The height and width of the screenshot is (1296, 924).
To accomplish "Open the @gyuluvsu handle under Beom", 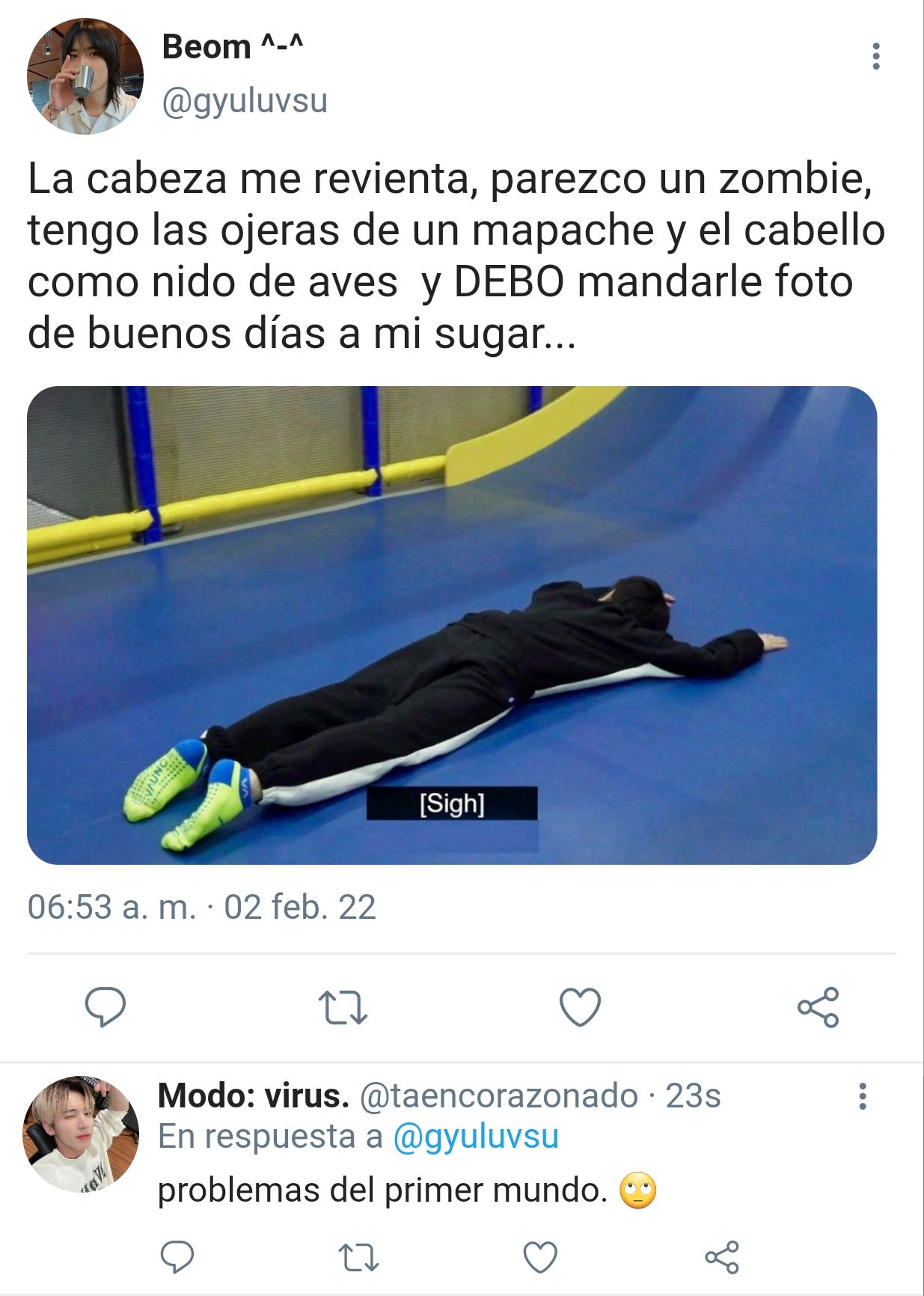I will click(x=245, y=101).
